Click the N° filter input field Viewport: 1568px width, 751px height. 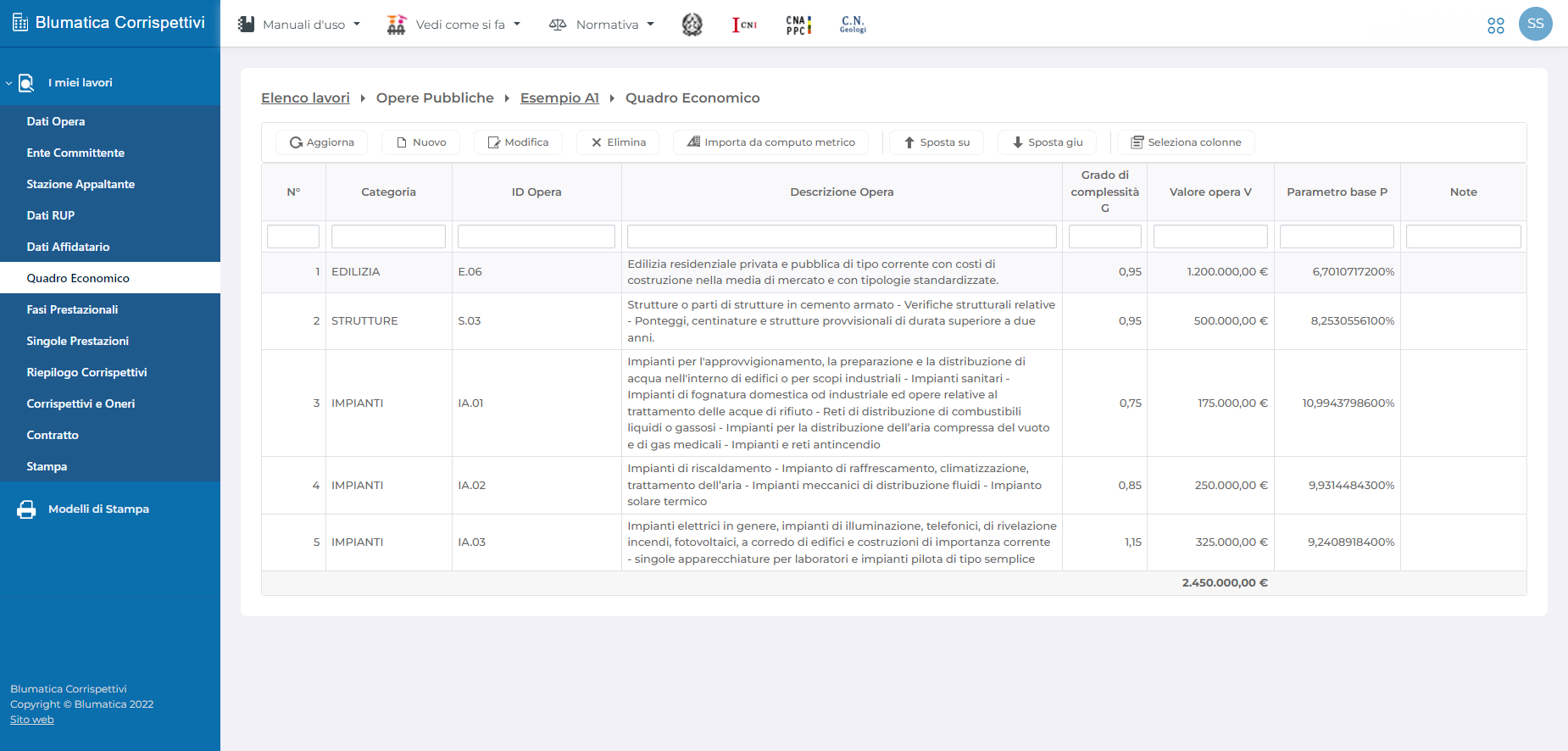(293, 236)
